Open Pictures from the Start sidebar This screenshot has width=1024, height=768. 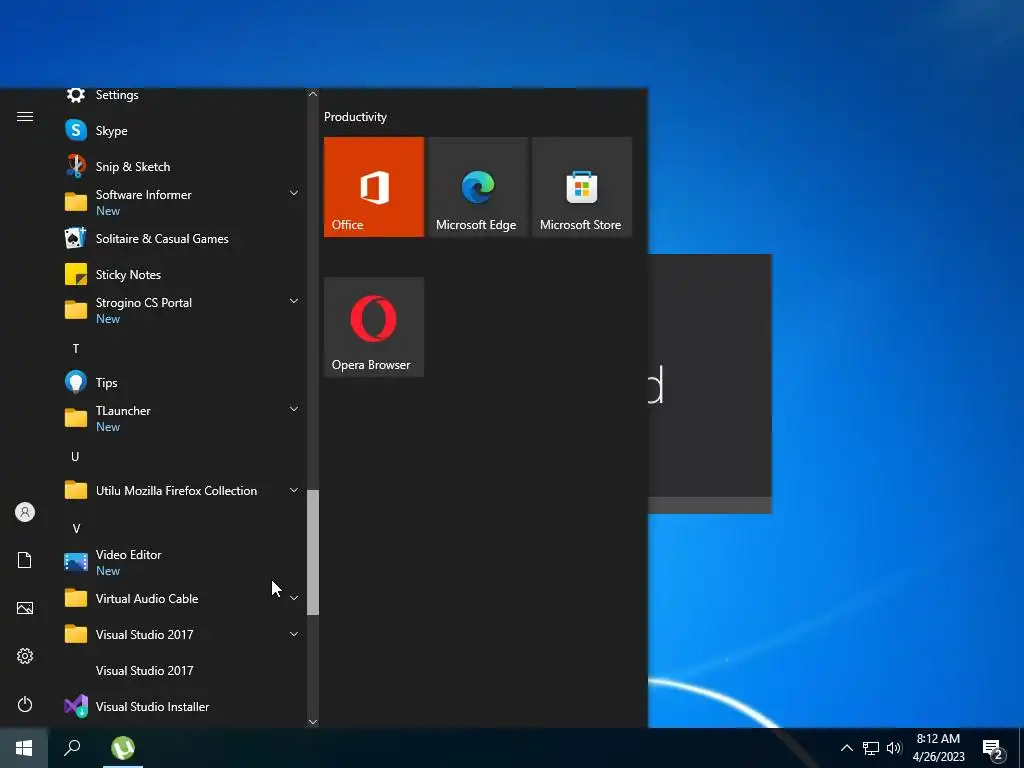[25, 608]
